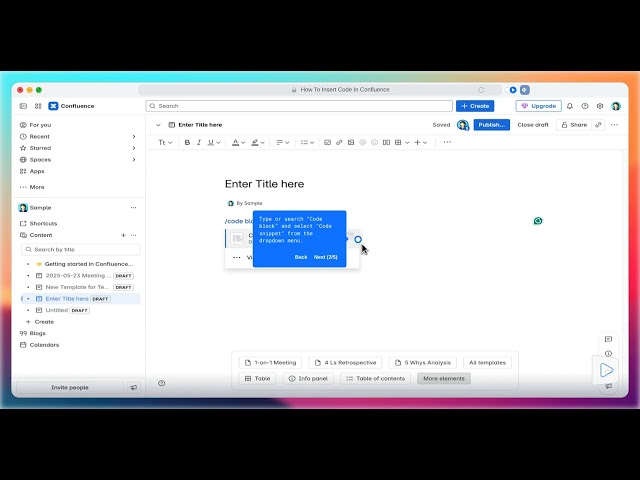640x480 pixels.
Task: Open the text style dropdown
Action: coord(165,142)
